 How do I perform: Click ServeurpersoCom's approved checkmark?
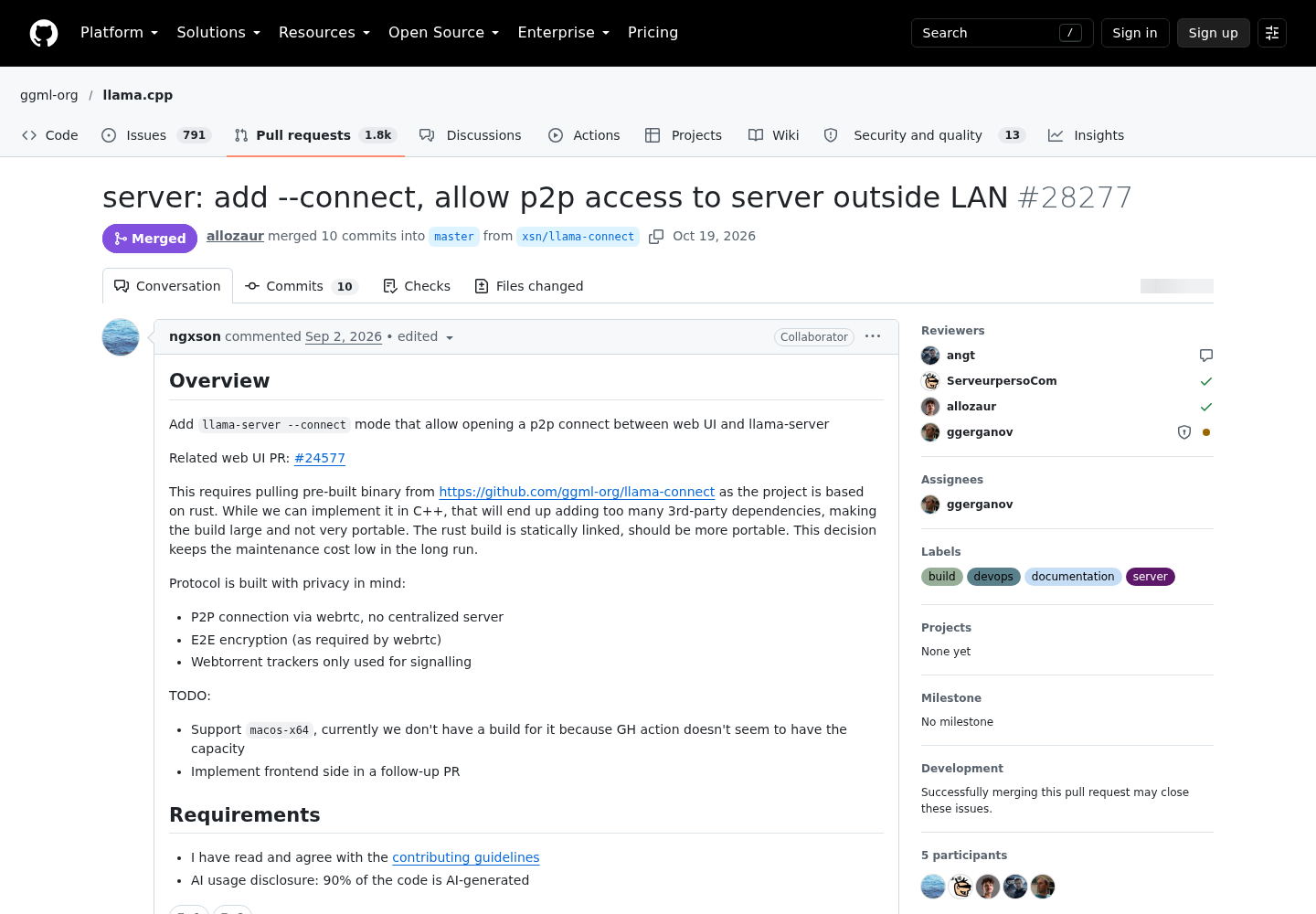tap(1206, 381)
